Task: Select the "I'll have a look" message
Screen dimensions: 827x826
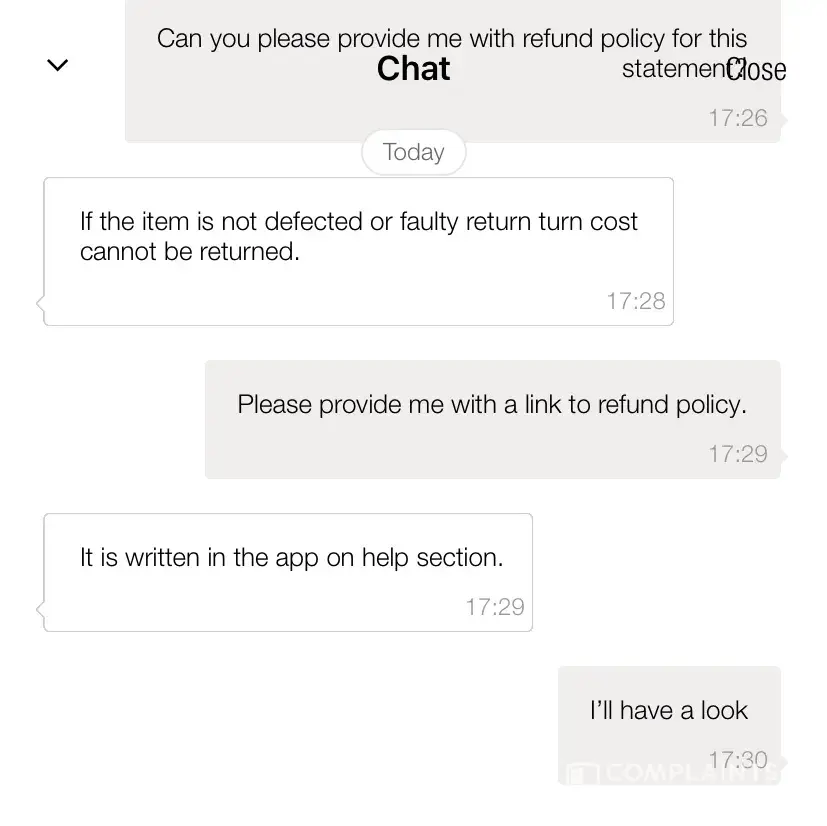Action: click(x=668, y=710)
